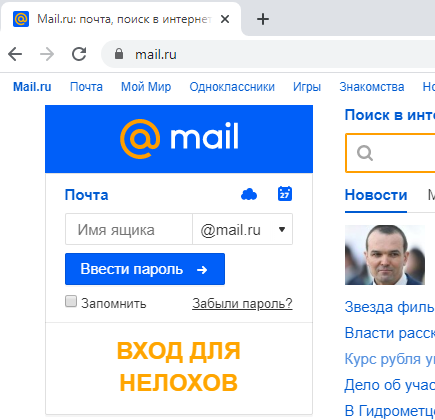Image resolution: width=435 pixels, height=420 pixels.
Task: Click the padlock site security icon
Action: 119,54
